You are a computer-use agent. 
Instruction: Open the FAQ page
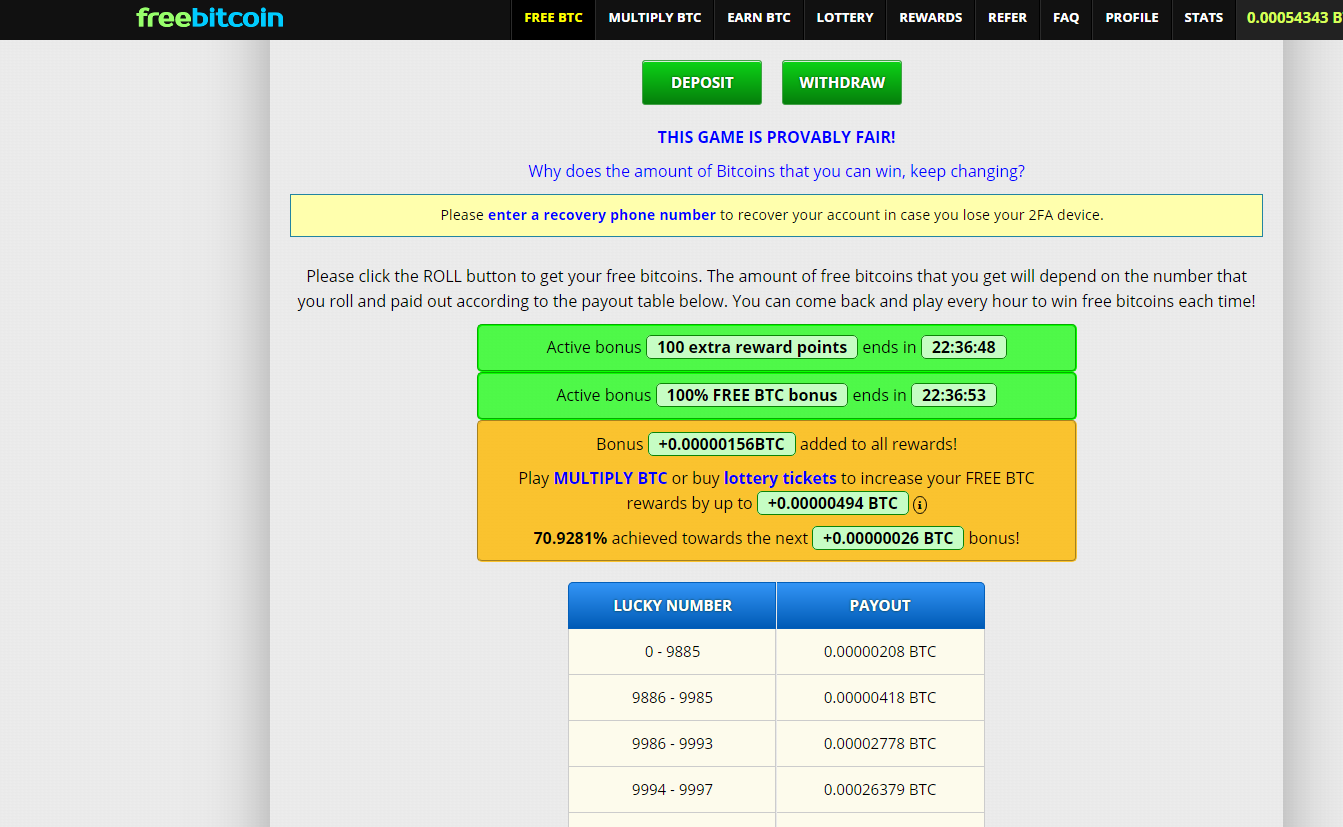pos(1066,18)
